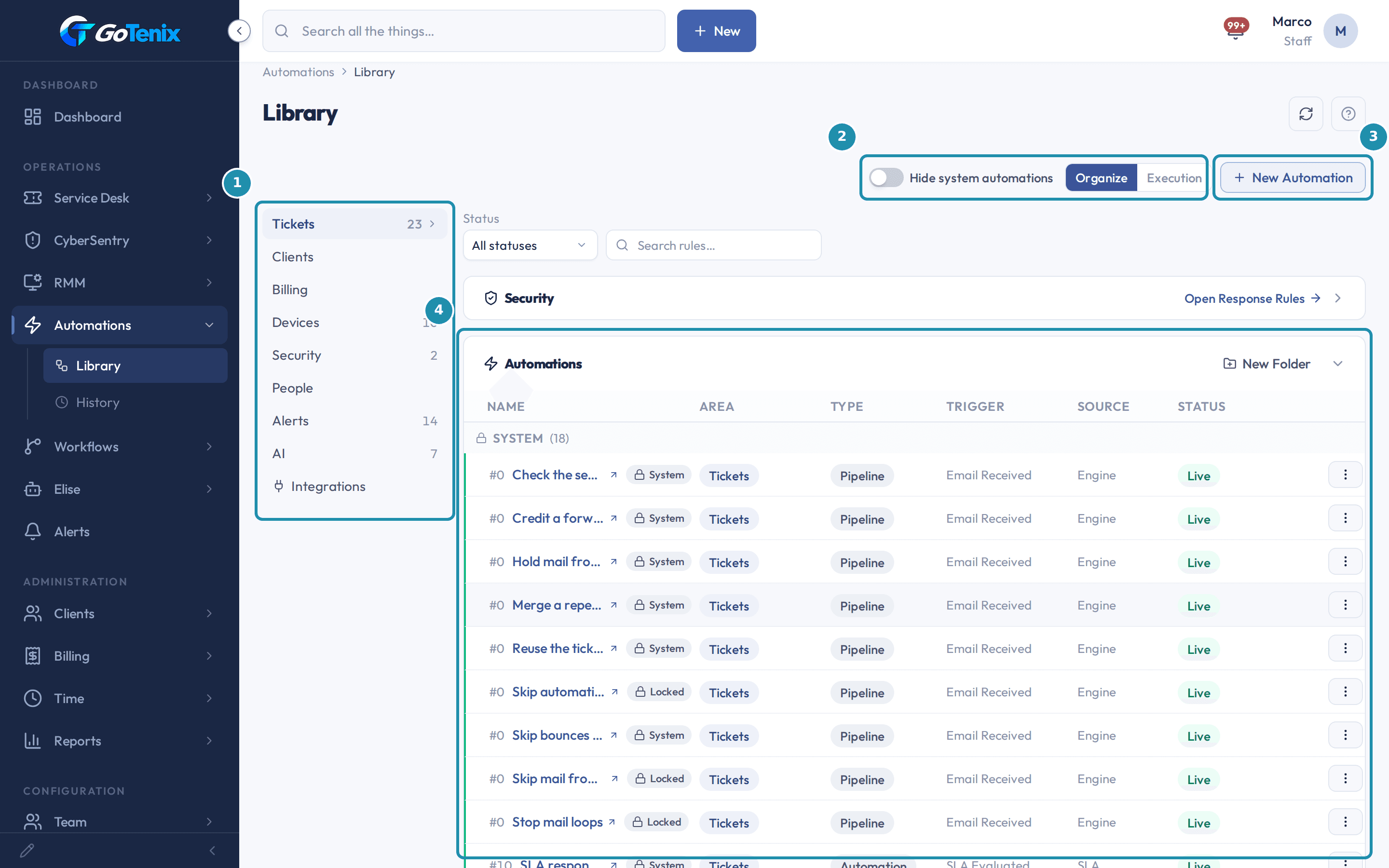Image resolution: width=1389 pixels, height=868 pixels.
Task: Select People category
Action: pyautogui.click(x=354, y=388)
